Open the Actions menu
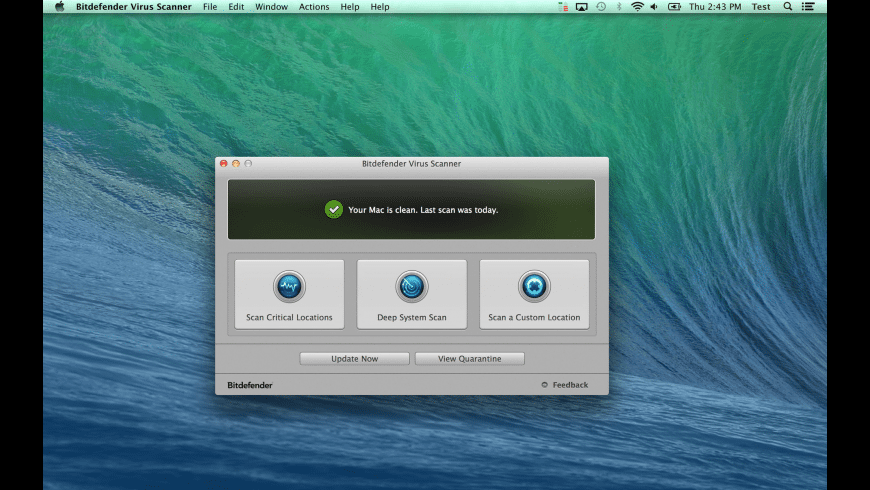 coord(314,7)
